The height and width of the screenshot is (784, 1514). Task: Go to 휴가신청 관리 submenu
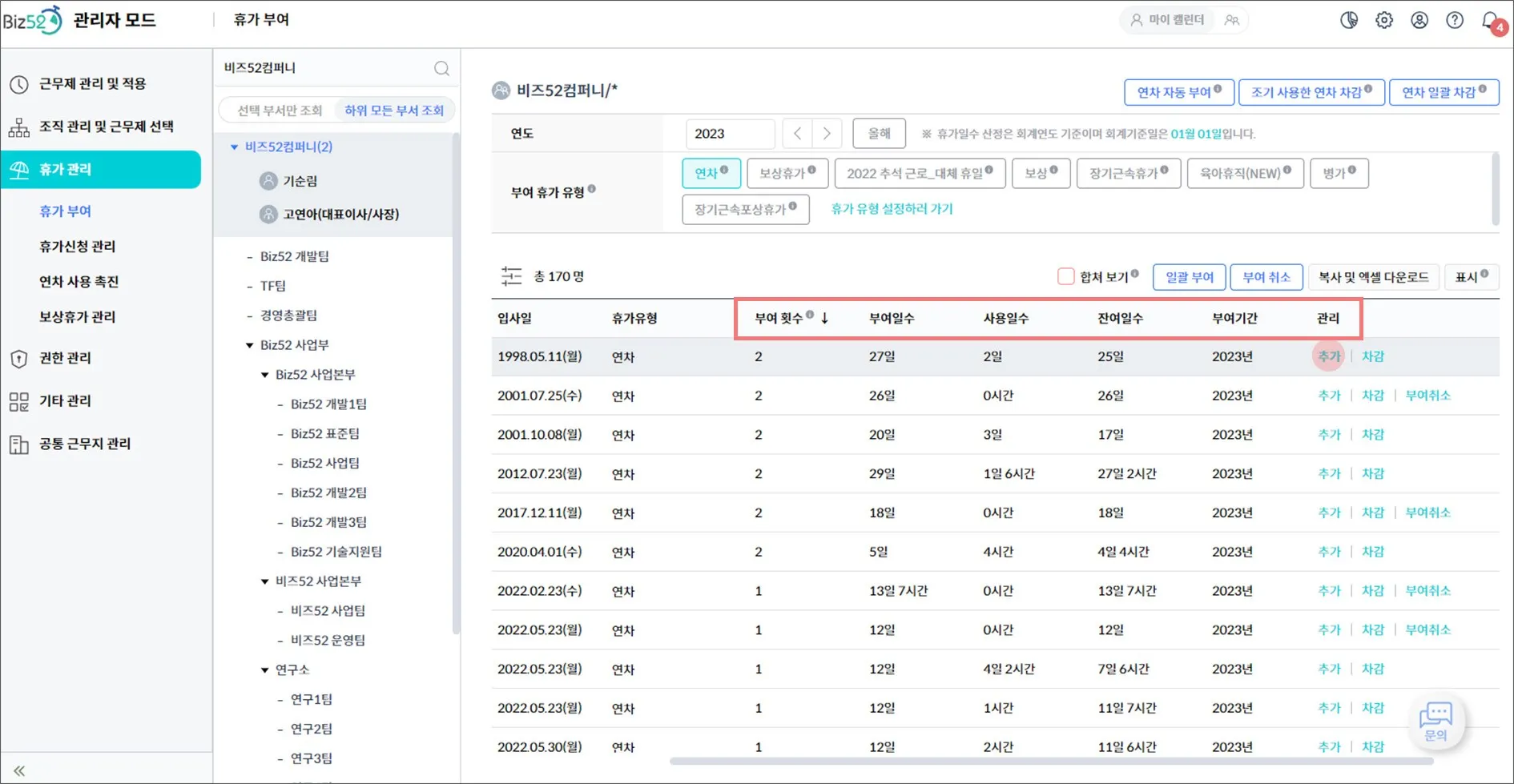click(x=78, y=247)
